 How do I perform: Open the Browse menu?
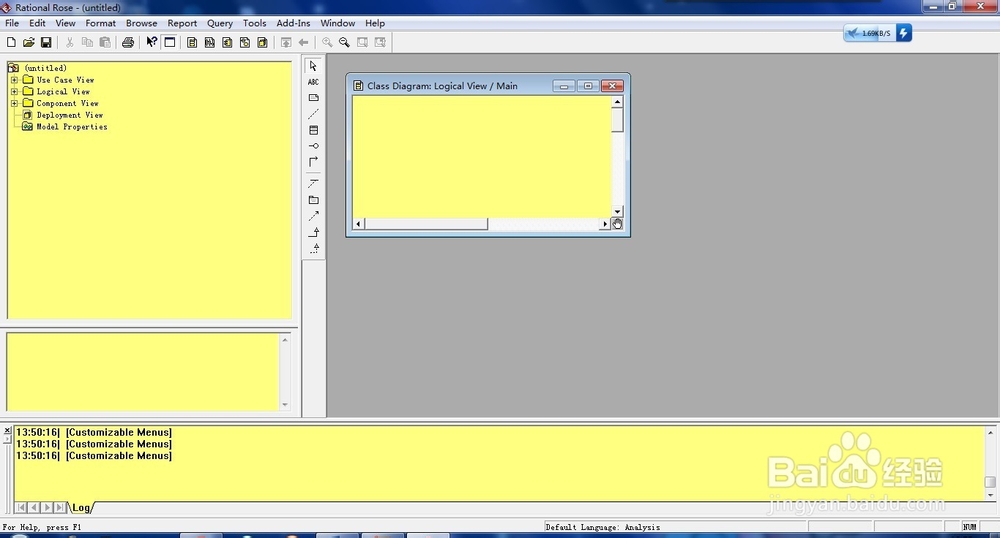pyautogui.click(x=142, y=23)
